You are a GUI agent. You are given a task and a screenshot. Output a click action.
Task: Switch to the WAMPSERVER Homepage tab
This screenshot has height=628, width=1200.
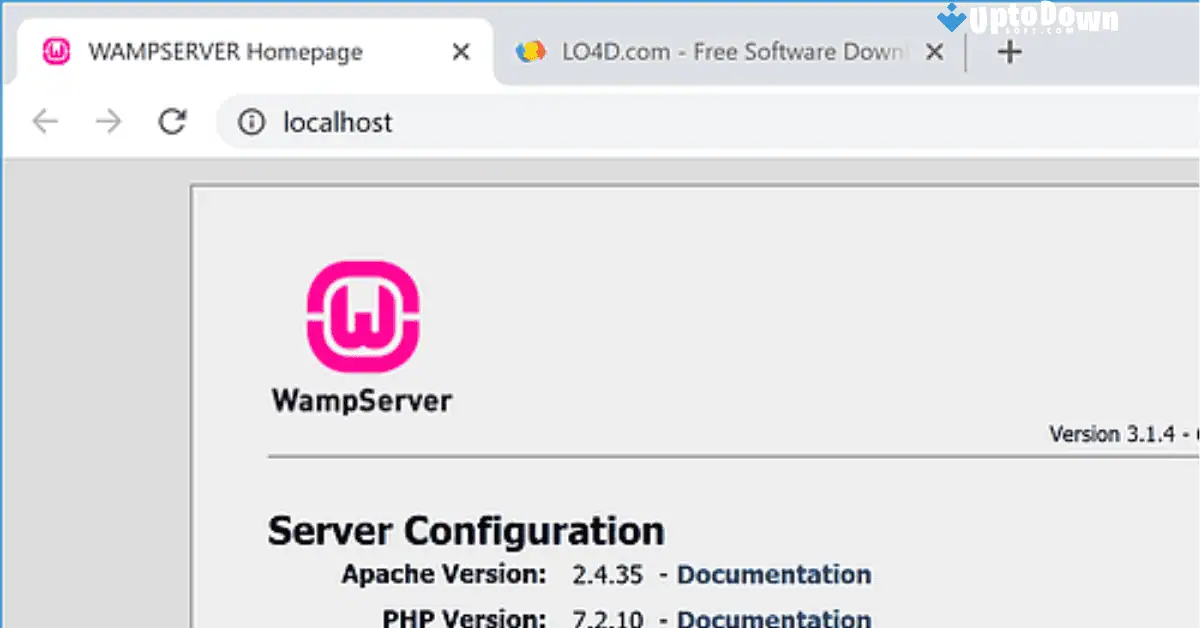[225, 51]
